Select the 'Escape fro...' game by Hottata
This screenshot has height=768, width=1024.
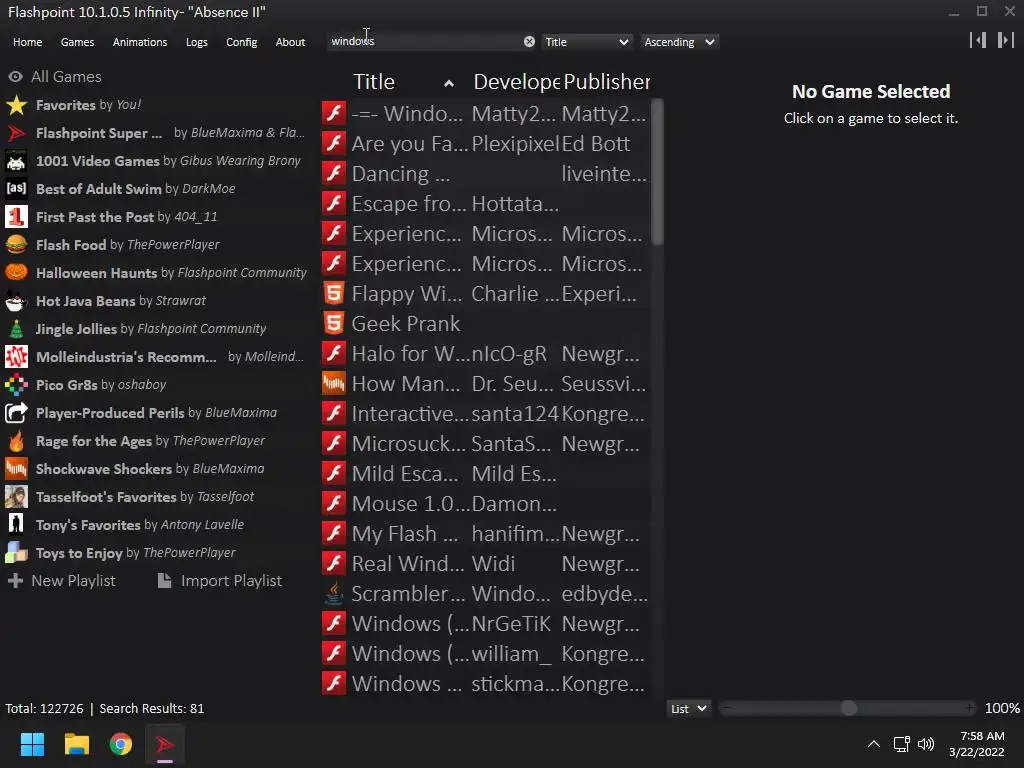(x=485, y=203)
